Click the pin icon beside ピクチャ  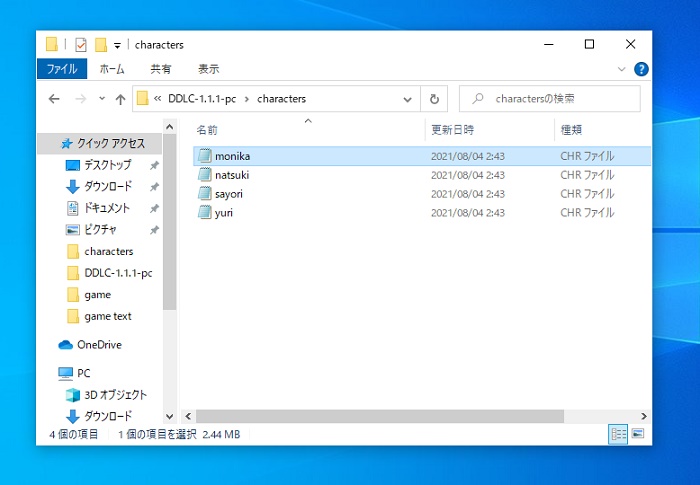pos(154,230)
